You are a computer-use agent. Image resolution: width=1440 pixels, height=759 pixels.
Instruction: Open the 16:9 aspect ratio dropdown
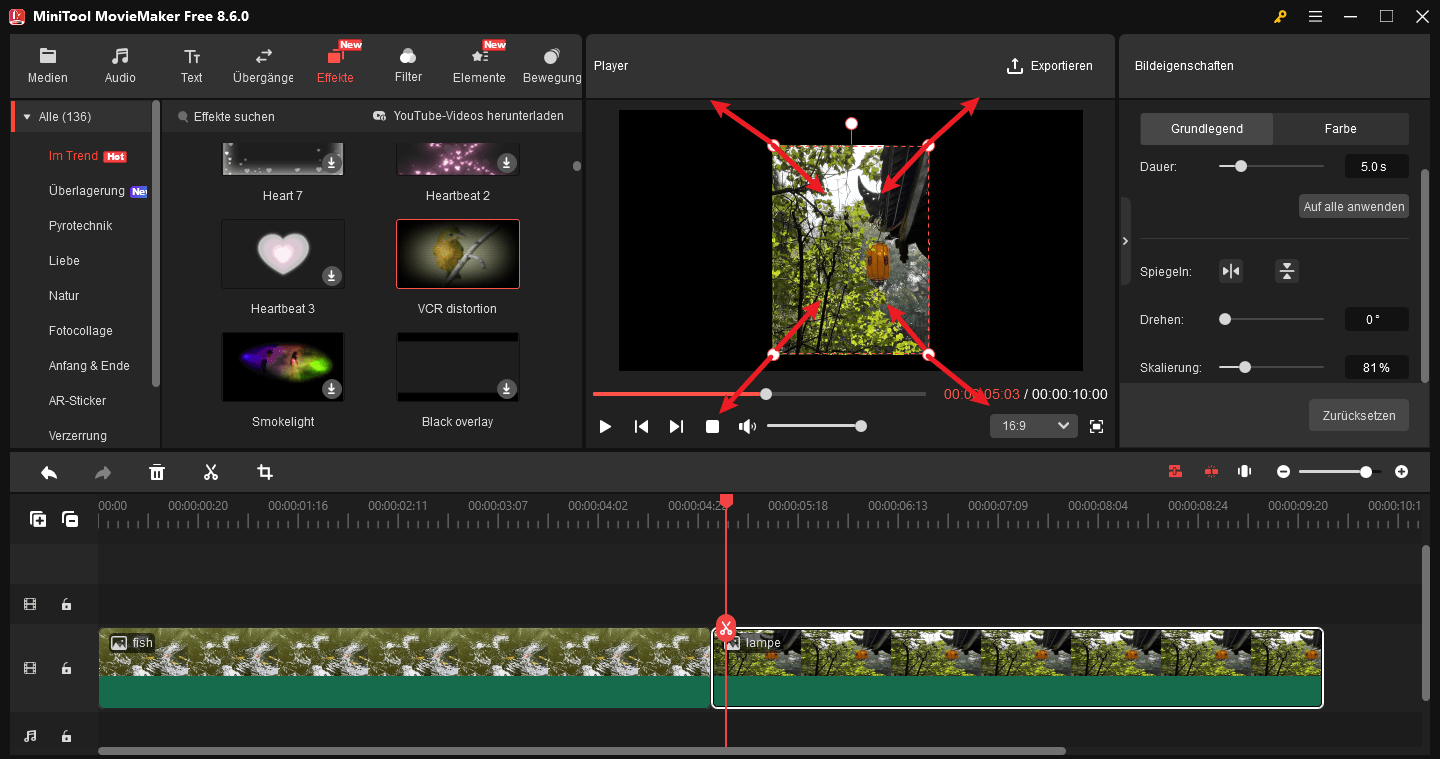pos(1033,425)
